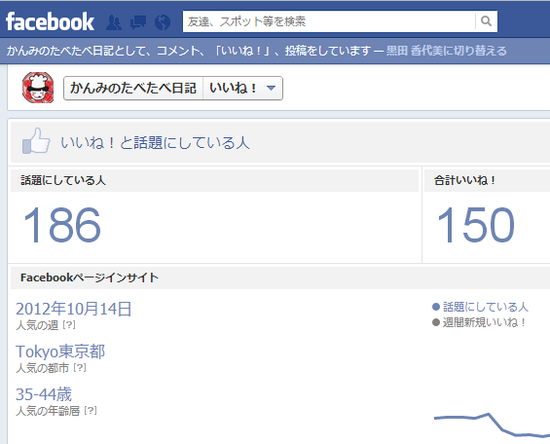Click the かんみのたべたべ日記 page button
The height and width of the screenshot is (444, 550).
(133, 88)
